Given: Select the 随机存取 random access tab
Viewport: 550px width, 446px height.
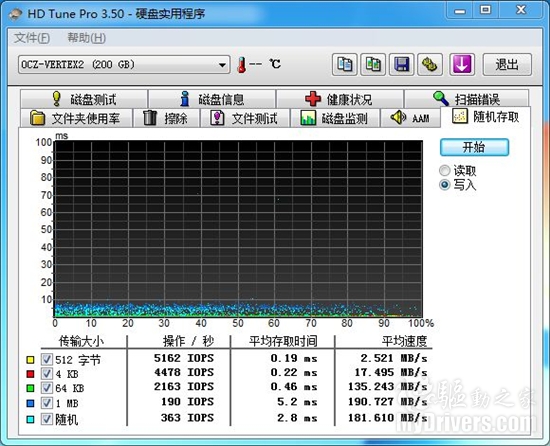Looking at the screenshot, I should (x=486, y=117).
